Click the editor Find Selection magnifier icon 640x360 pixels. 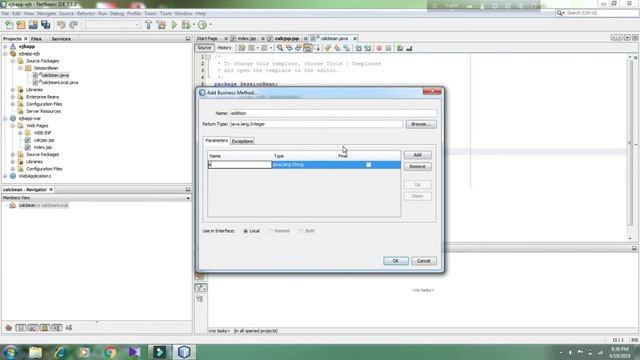click(280, 48)
